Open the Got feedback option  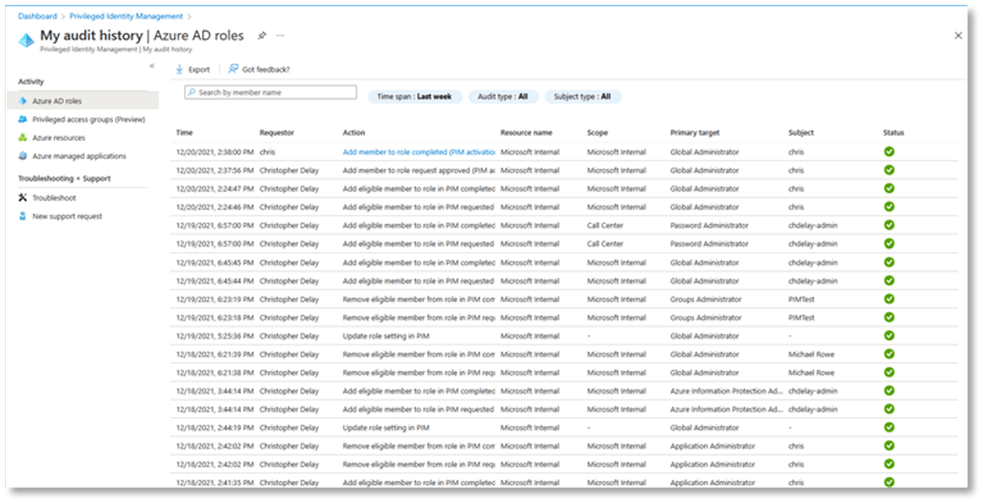233,69
